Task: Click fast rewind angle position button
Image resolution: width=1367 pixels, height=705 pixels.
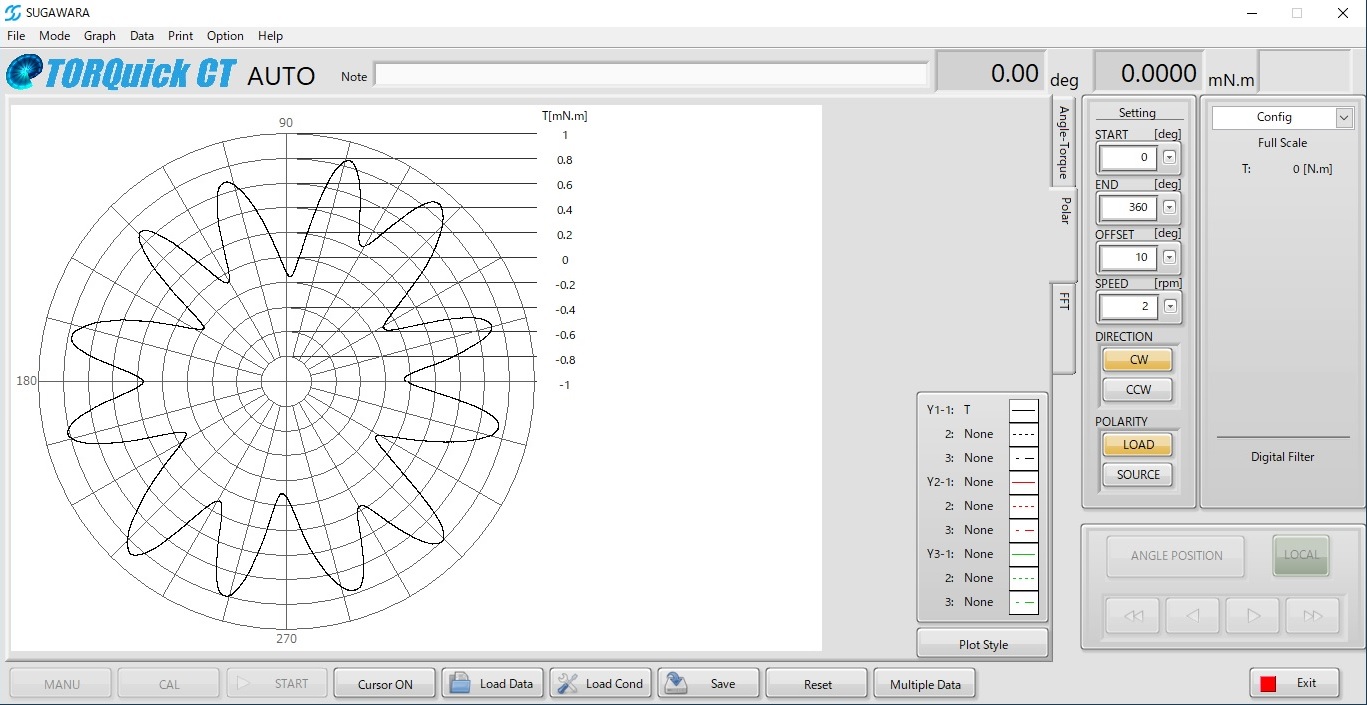Action: coord(1133,616)
